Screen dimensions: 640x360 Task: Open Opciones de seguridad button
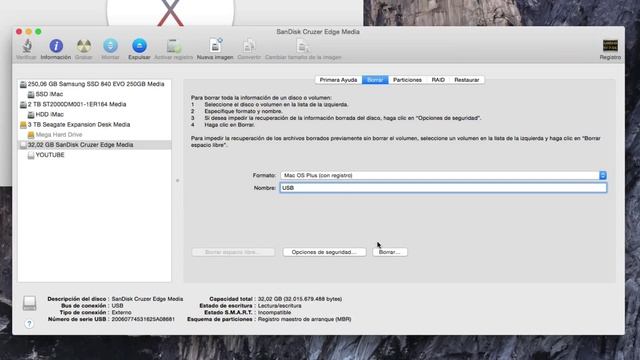pyautogui.click(x=324, y=252)
